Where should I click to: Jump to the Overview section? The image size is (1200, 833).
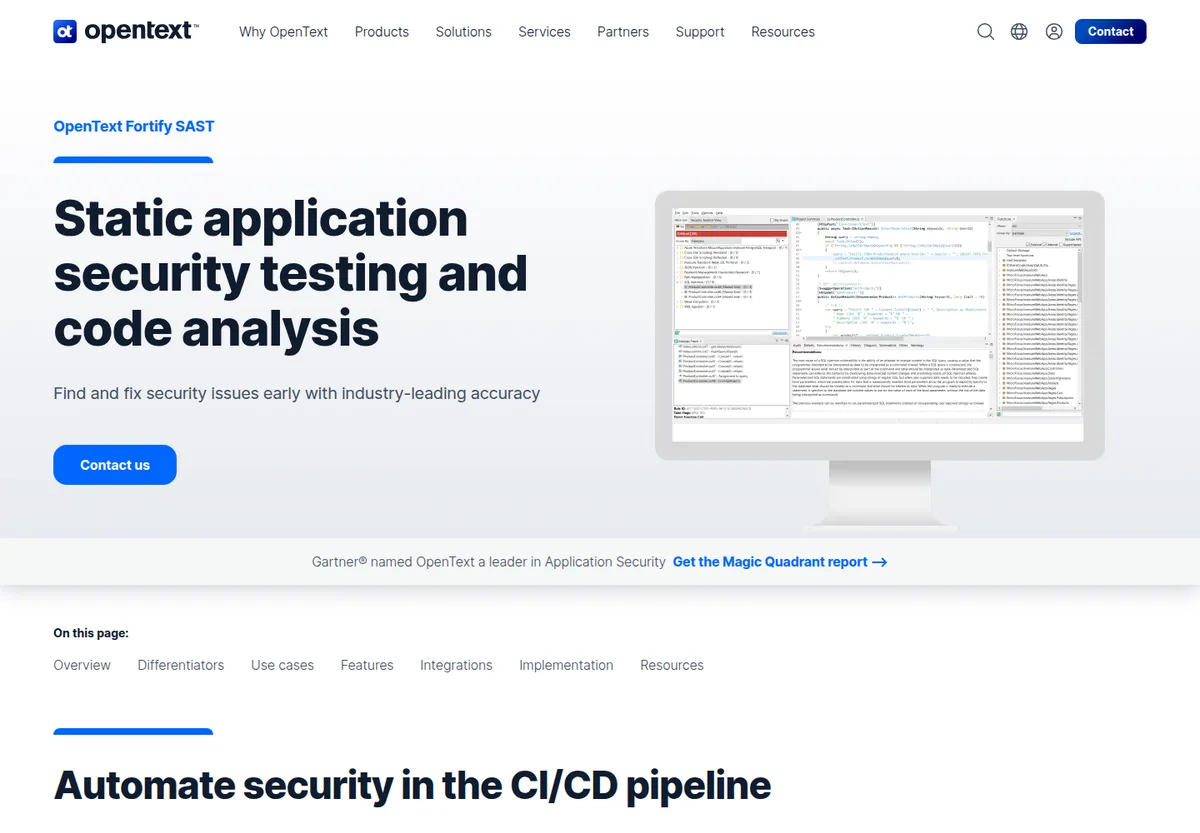[82, 665]
